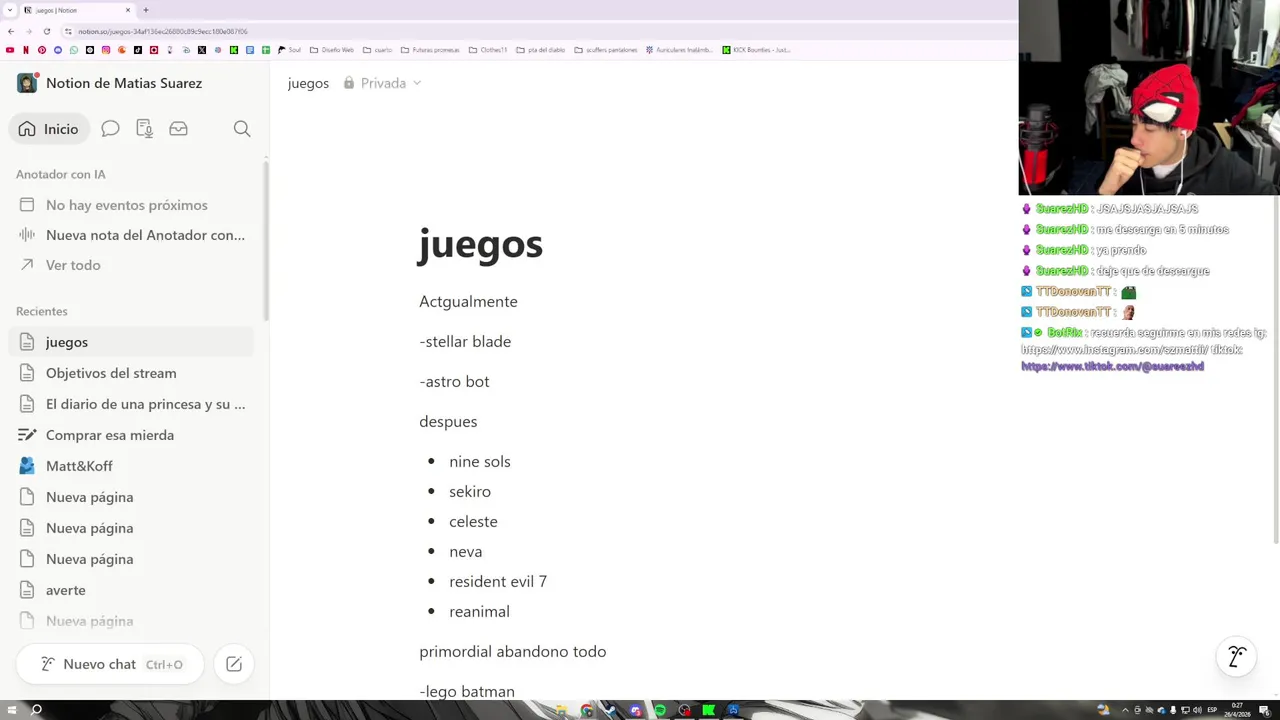Image resolution: width=1280 pixels, height=720 pixels.
Task: Click the juegos page title
Action: pos(480,244)
